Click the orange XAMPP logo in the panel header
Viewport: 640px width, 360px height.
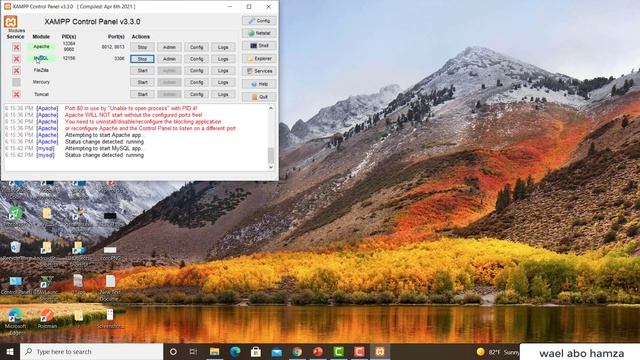(x=11, y=22)
